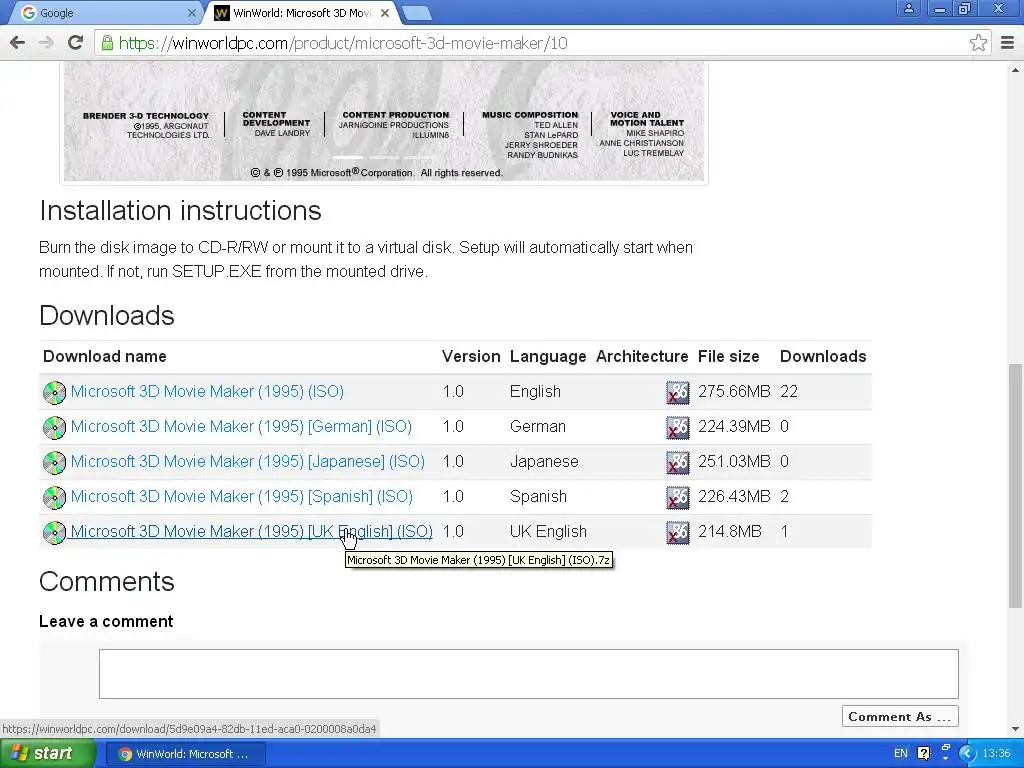The height and width of the screenshot is (768, 1024).
Task: Click x86 icon in Spanish row
Action: (677, 498)
